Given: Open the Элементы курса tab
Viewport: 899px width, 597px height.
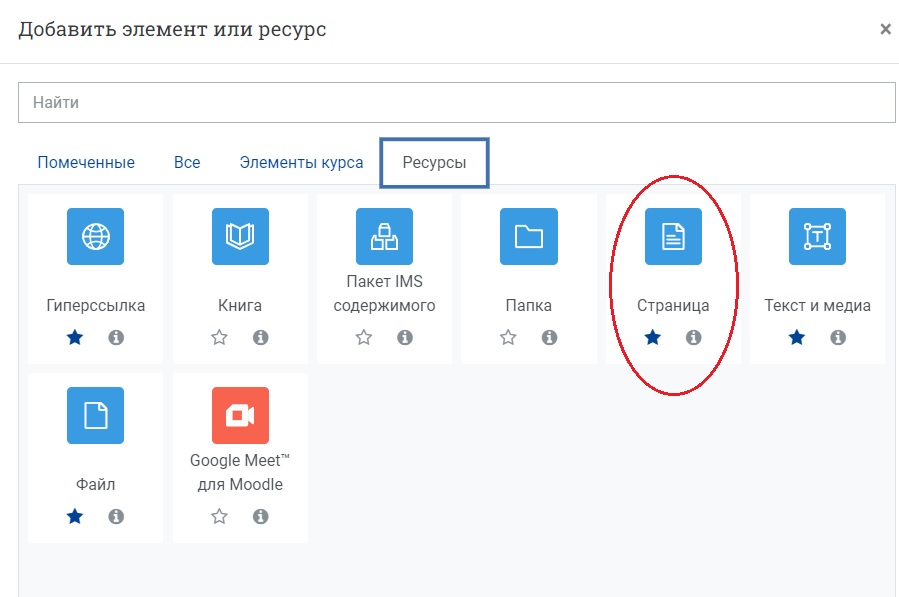Looking at the screenshot, I should click(x=301, y=162).
